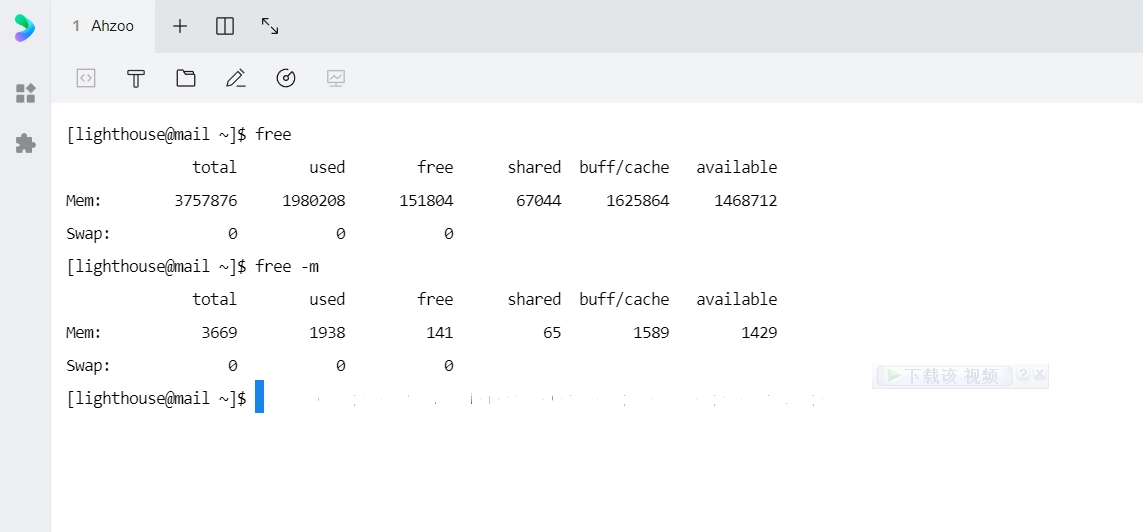Click the question mark help button
The width and height of the screenshot is (1143, 532).
1023,375
